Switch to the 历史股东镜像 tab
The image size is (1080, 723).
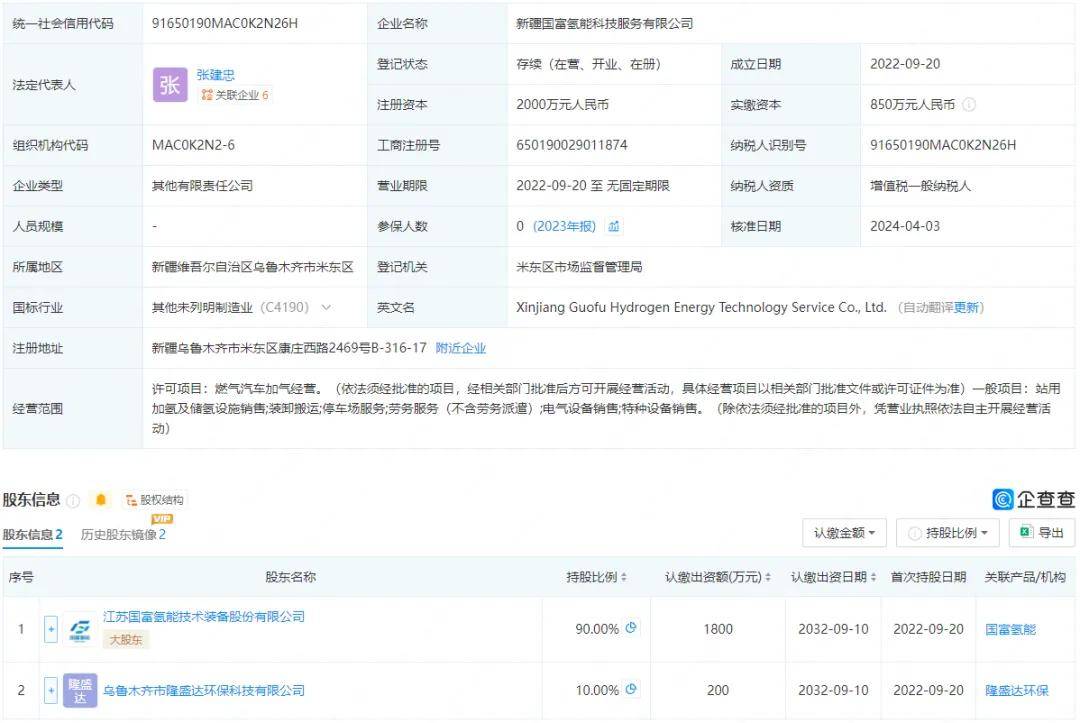click(123, 533)
